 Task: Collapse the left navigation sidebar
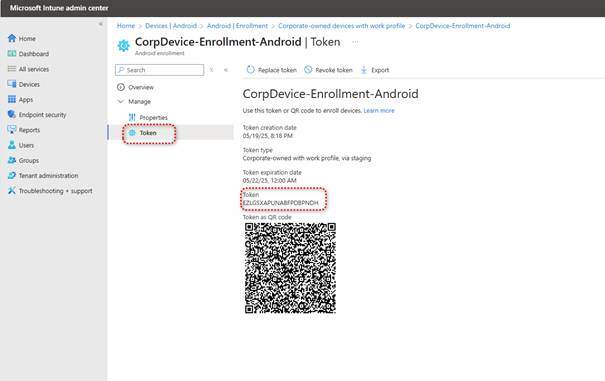coord(101,24)
